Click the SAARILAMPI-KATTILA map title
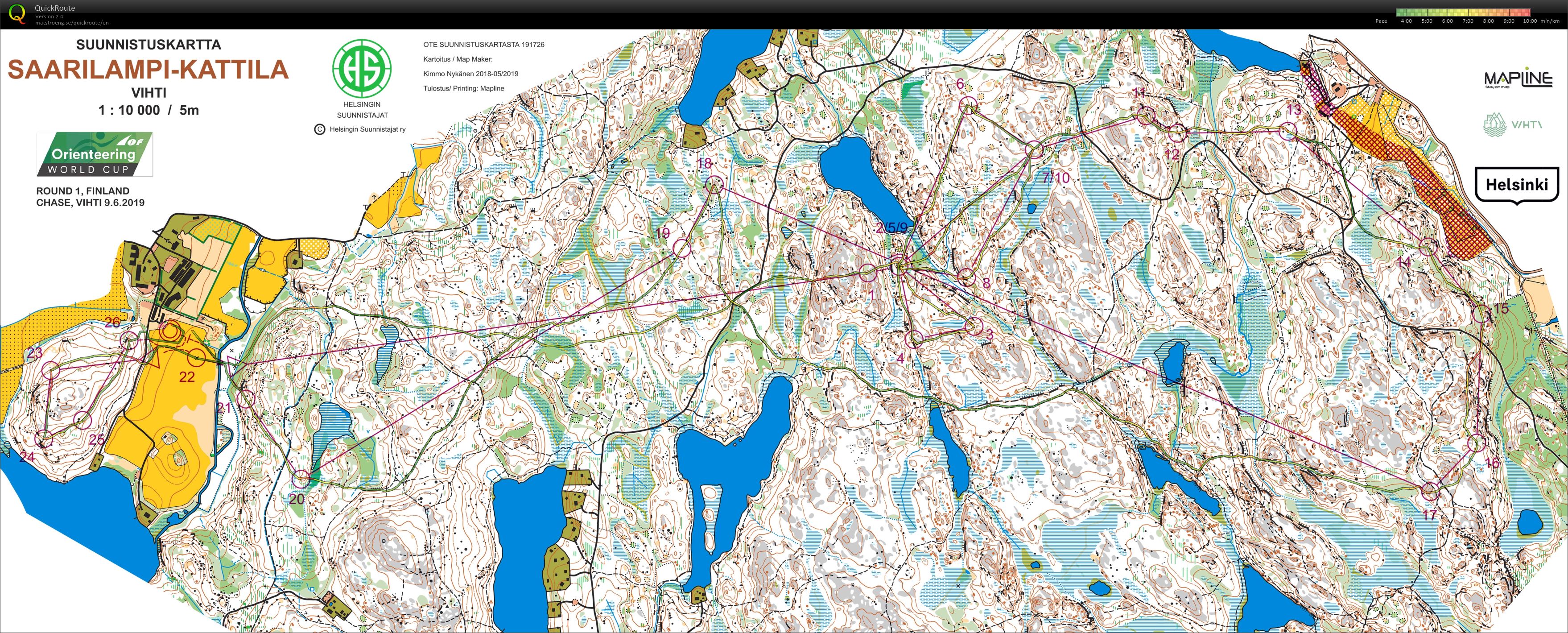The image size is (1568, 633). click(x=148, y=70)
